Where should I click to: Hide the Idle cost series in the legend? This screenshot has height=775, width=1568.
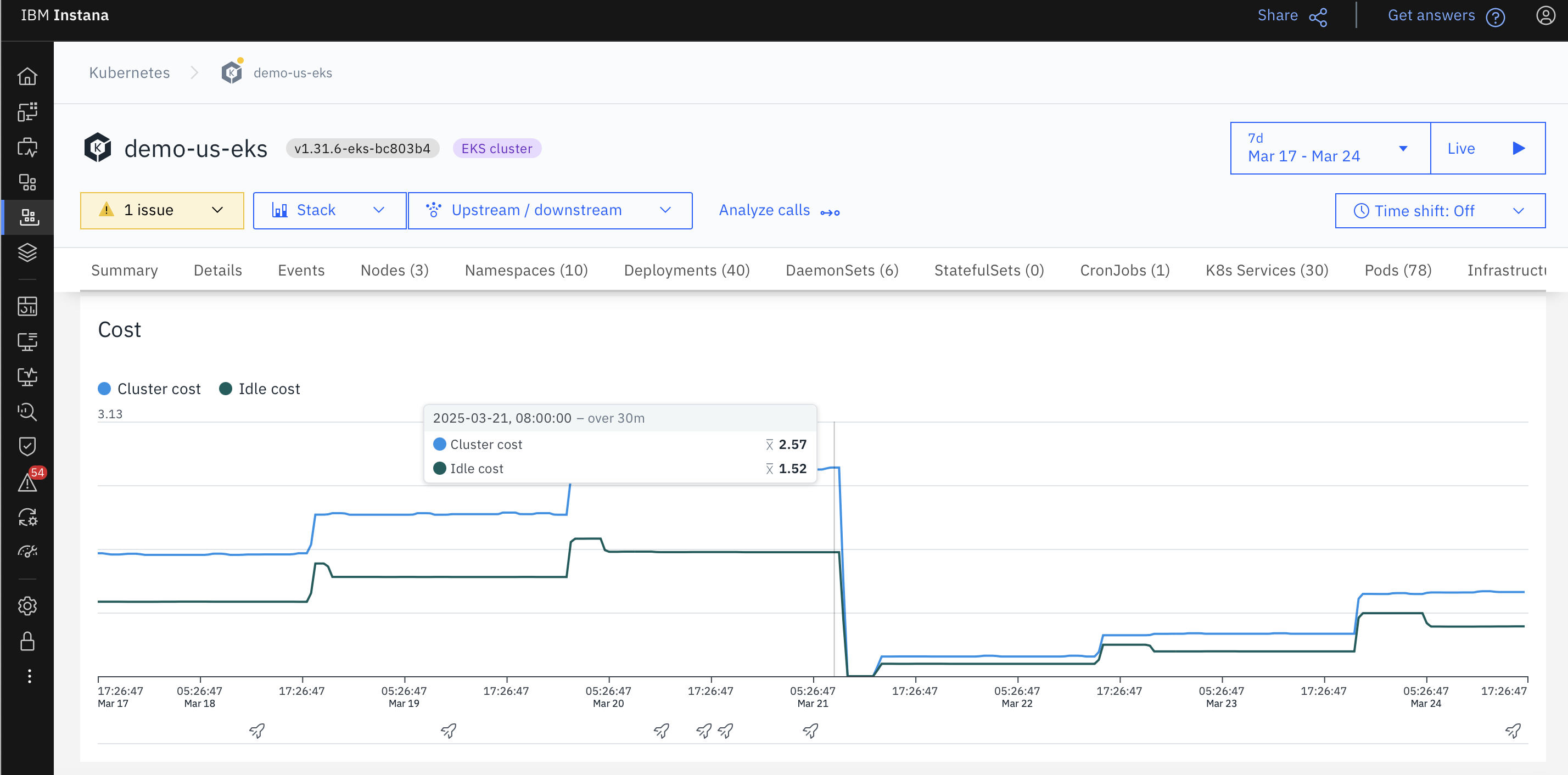[259, 389]
